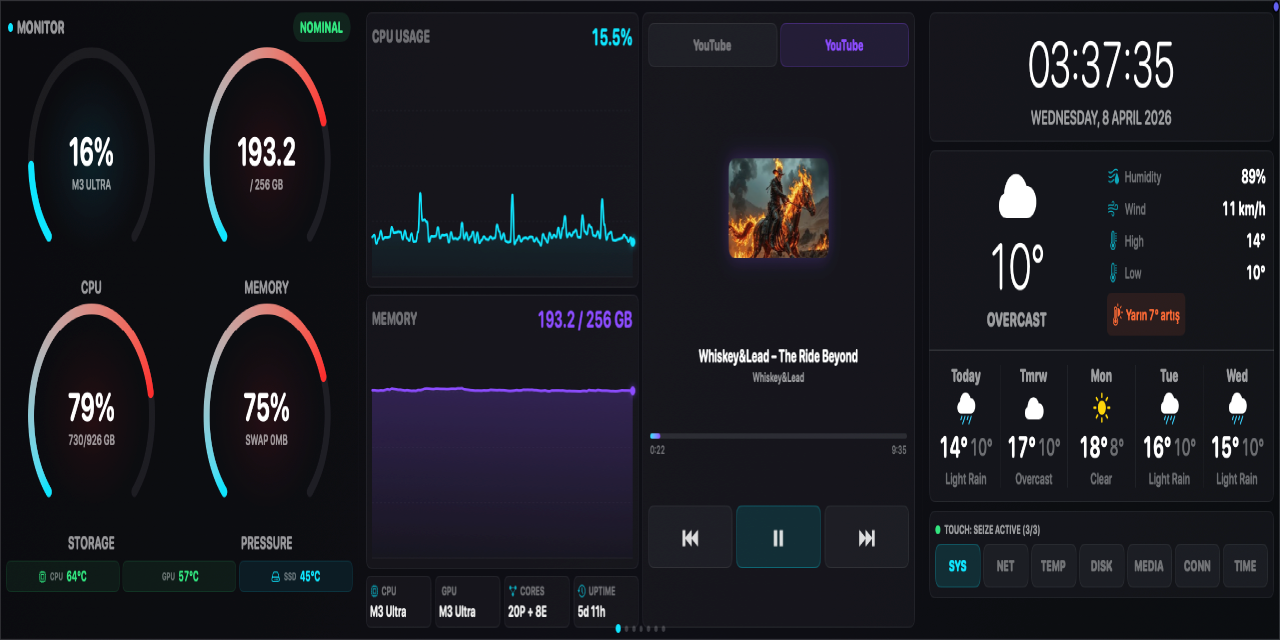This screenshot has height=640, width=1280.
Task: Click Tmrw's cloud icon
Action: click(1034, 408)
